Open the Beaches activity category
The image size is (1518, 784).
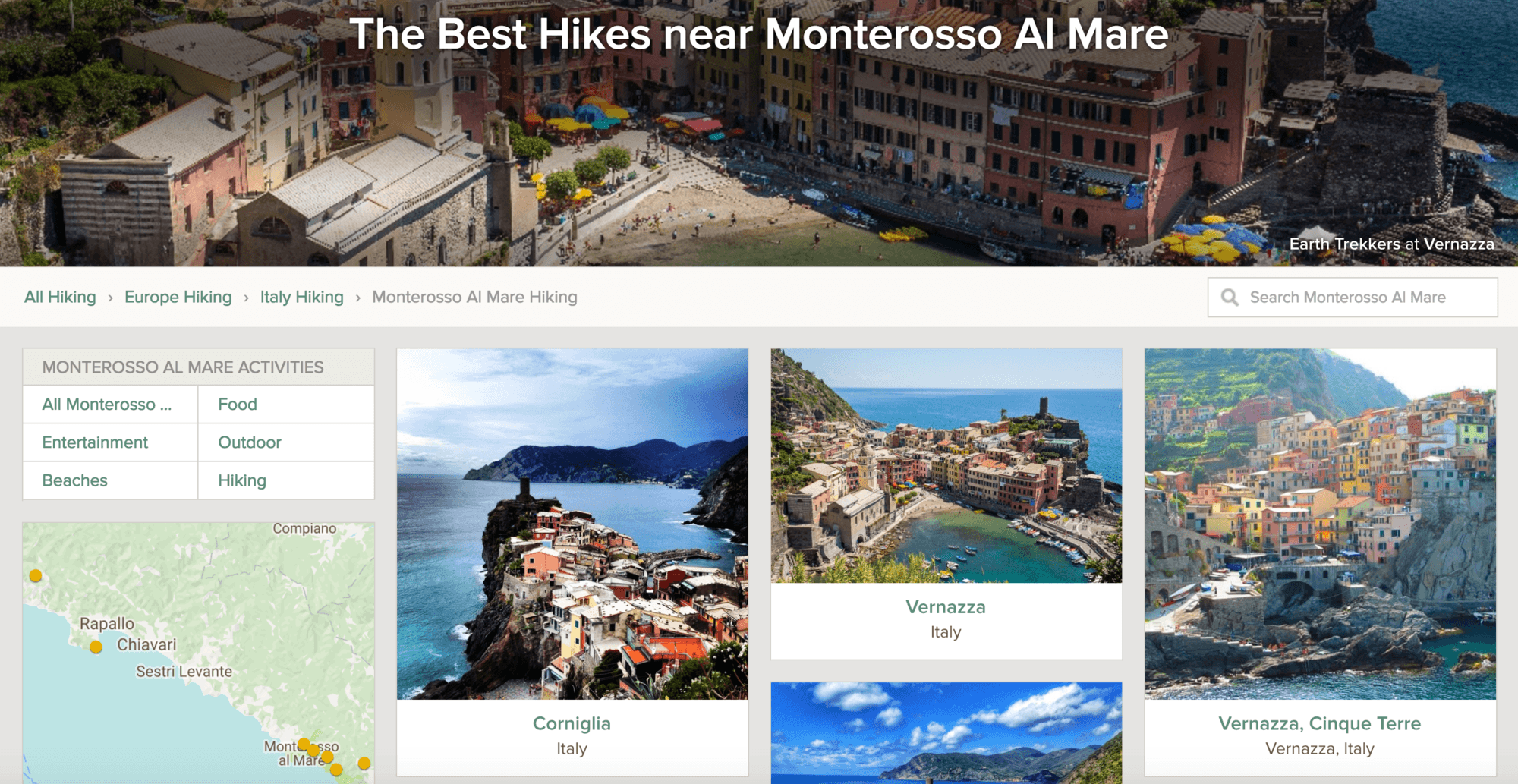coord(110,480)
